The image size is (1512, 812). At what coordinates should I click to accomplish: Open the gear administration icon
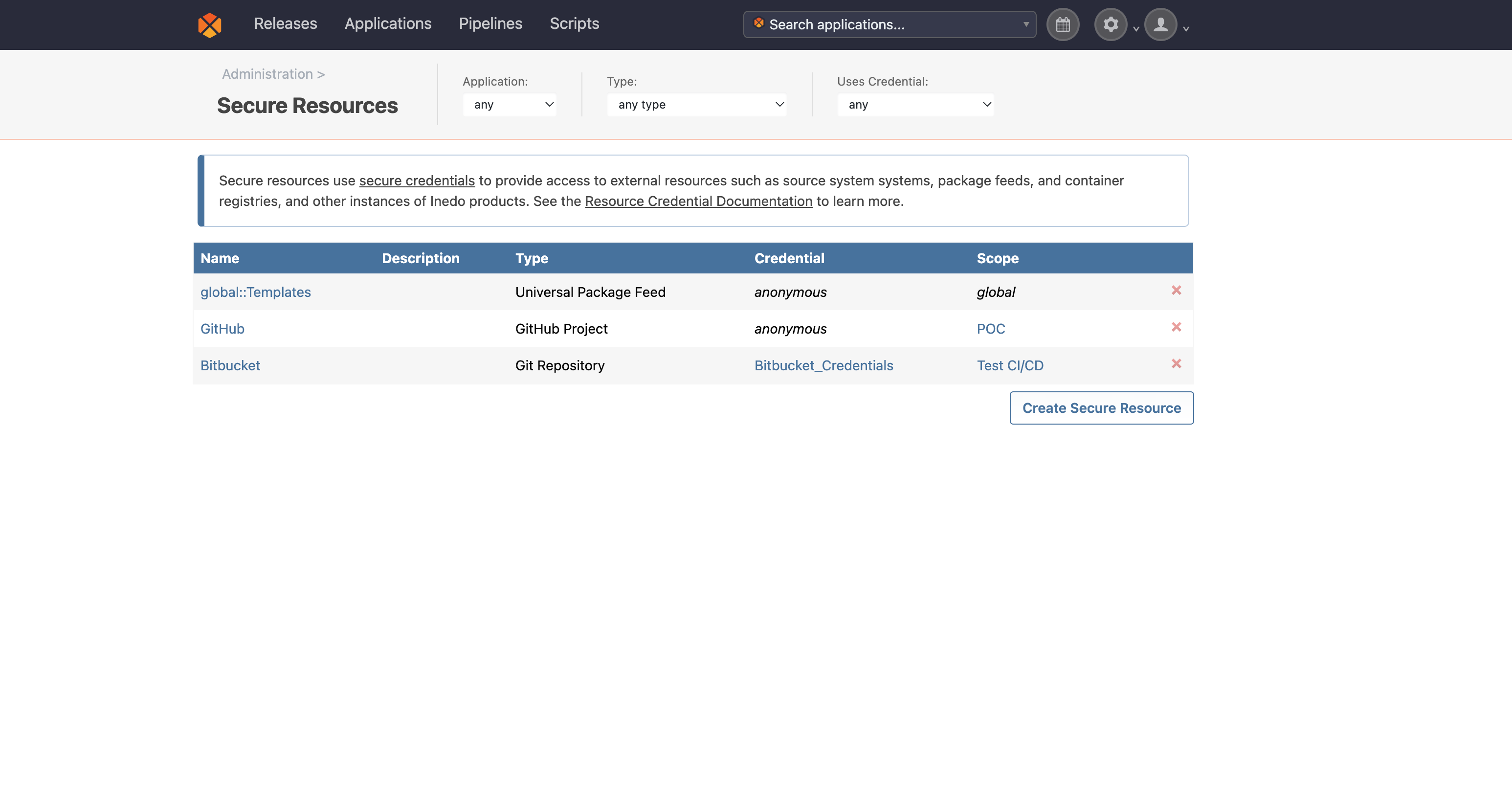tap(1111, 24)
